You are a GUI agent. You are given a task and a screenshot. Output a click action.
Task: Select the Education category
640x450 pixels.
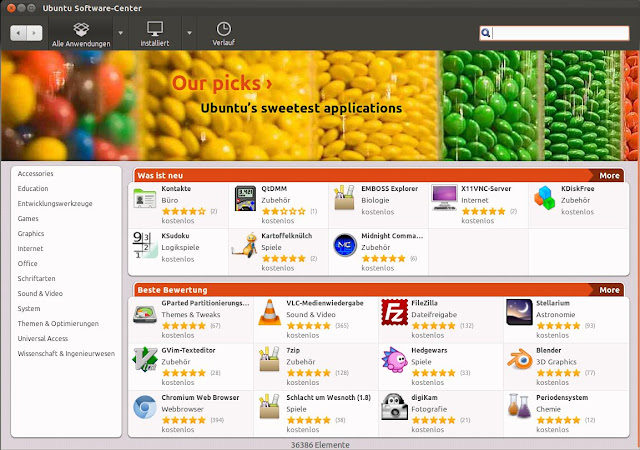33,189
